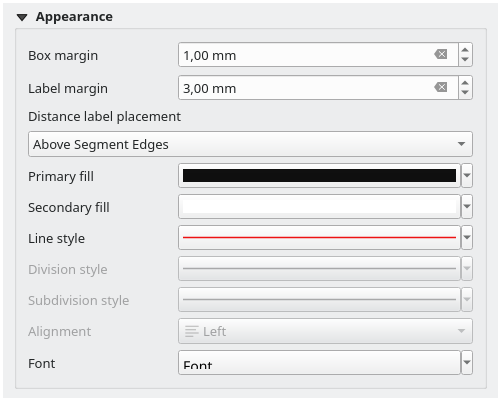Increase Label margin with up arrow
501x405 pixels.
(465, 83)
